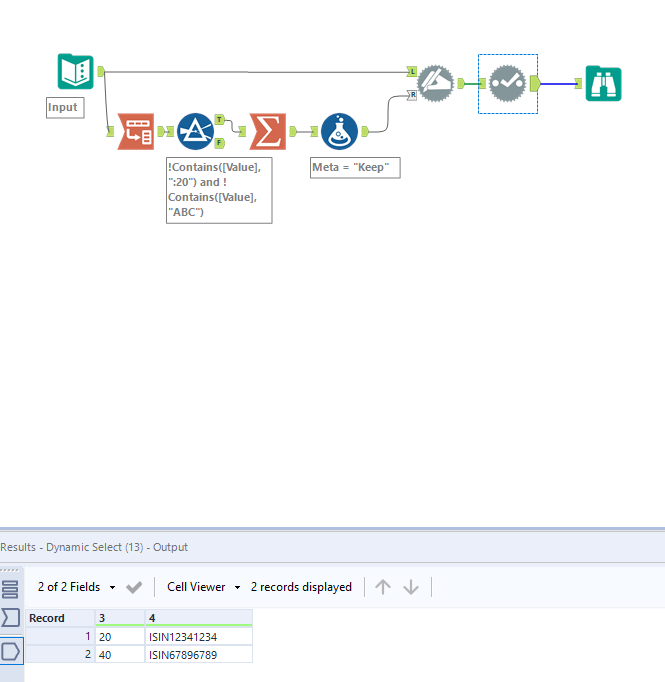
Task: Select the output anchor data view icon
Action: [11, 651]
